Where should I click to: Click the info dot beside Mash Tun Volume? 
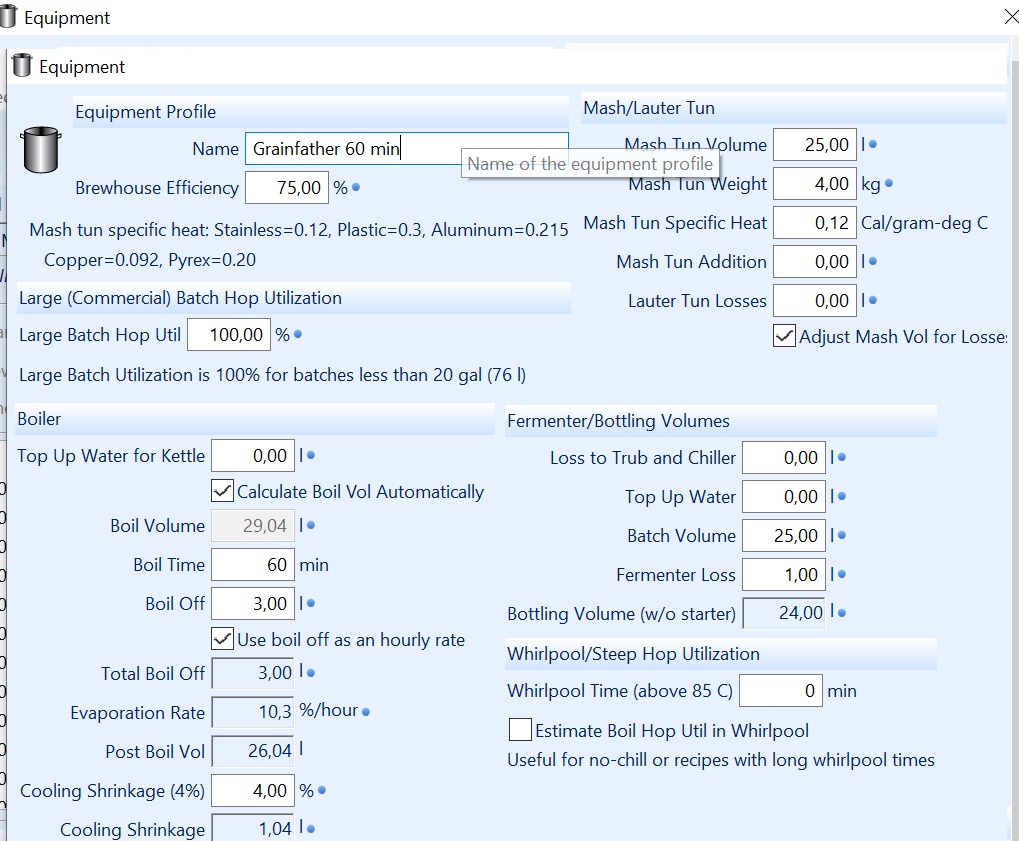(x=872, y=144)
